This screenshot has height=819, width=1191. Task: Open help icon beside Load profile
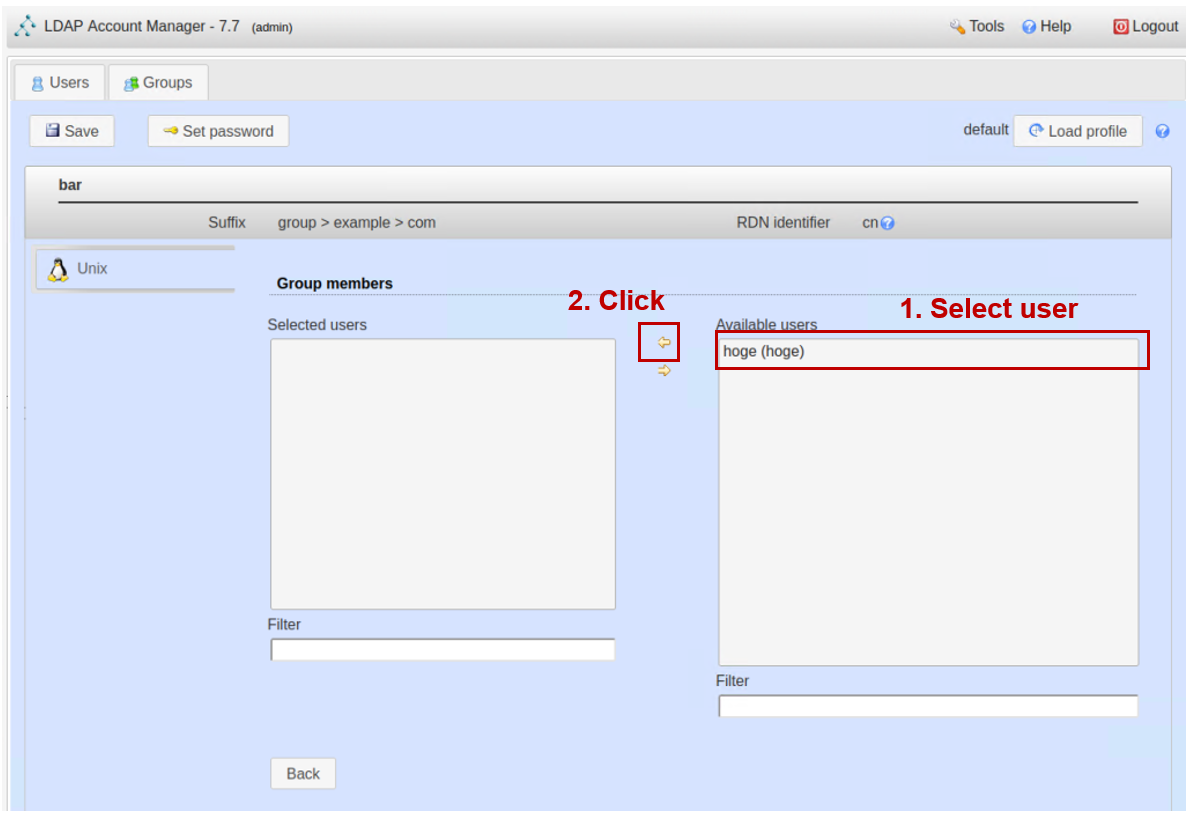tap(1162, 131)
